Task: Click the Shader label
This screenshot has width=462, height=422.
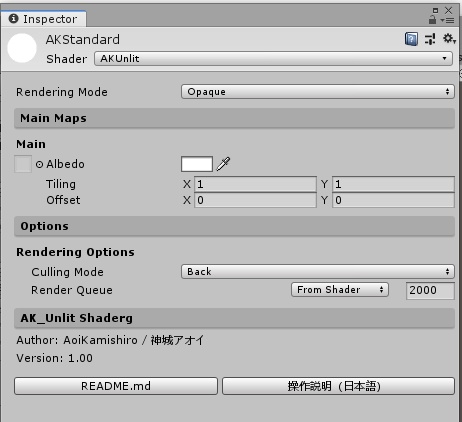Action: point(67,59)
